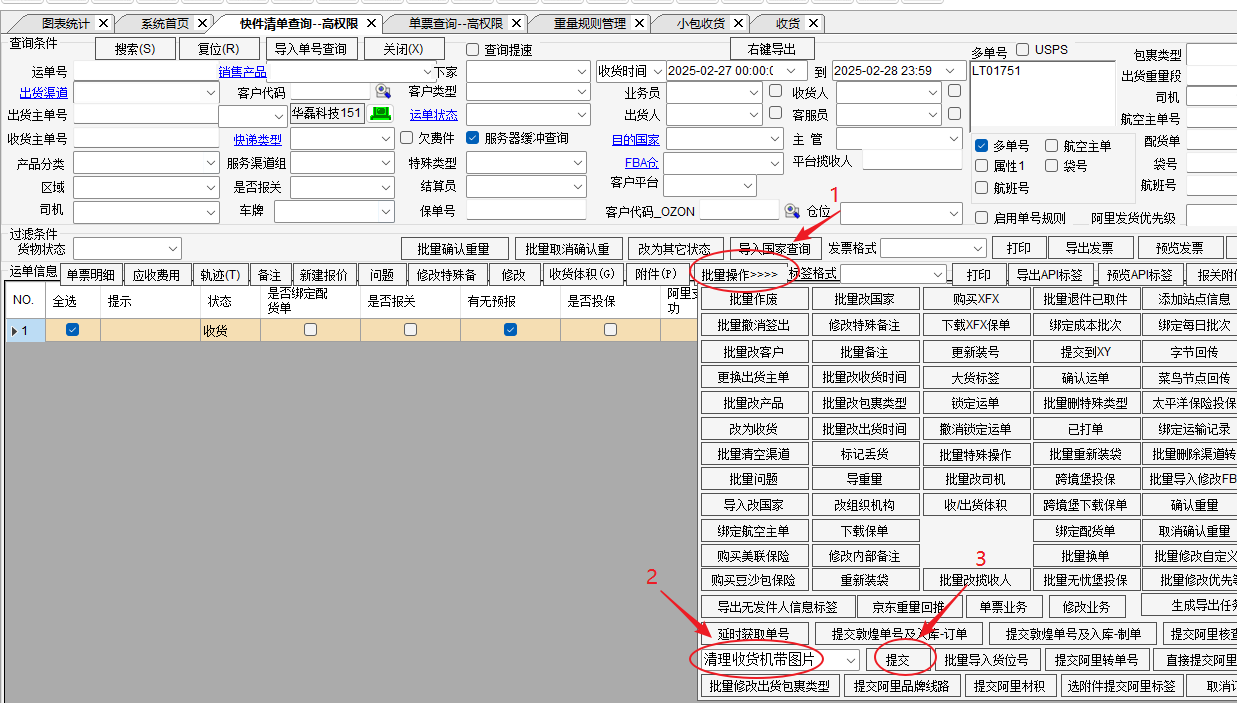Check the 航空主单 checkbox
Viewport: 1237px width, 703px height.
[1052, 146]
